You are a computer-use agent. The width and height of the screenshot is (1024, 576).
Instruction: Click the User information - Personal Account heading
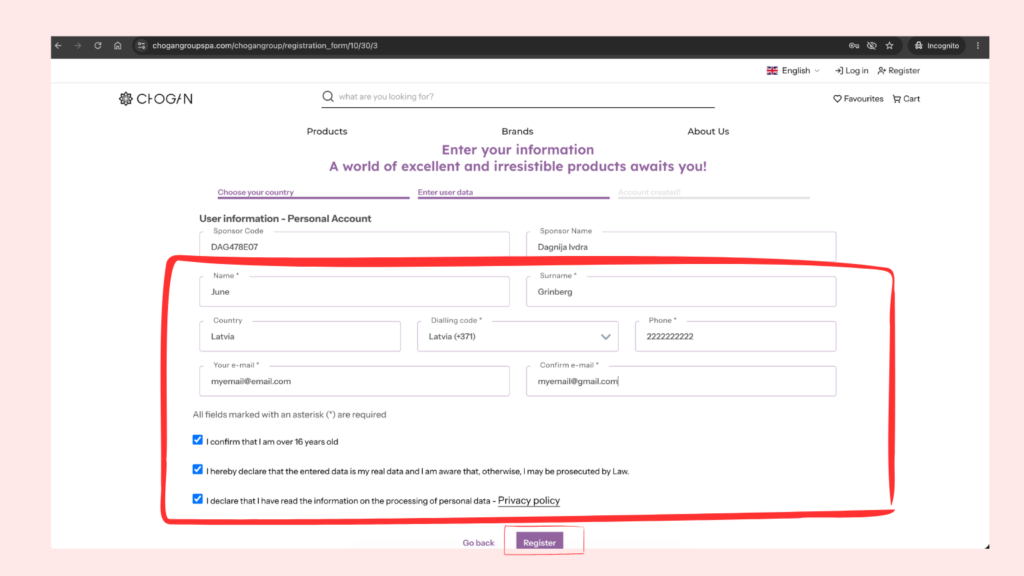tap(285, 219)
